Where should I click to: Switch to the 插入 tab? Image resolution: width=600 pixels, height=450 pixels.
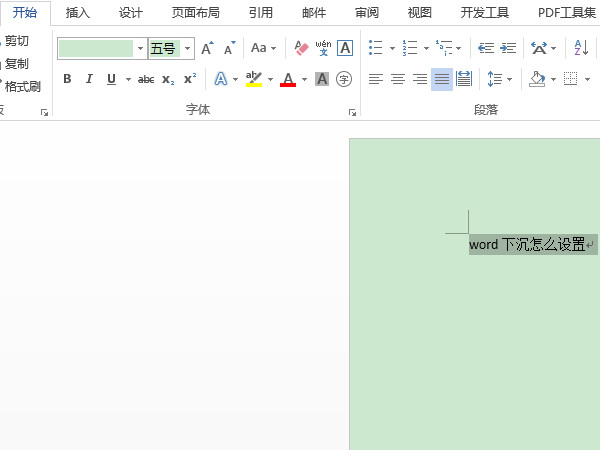tap(77, 12)
